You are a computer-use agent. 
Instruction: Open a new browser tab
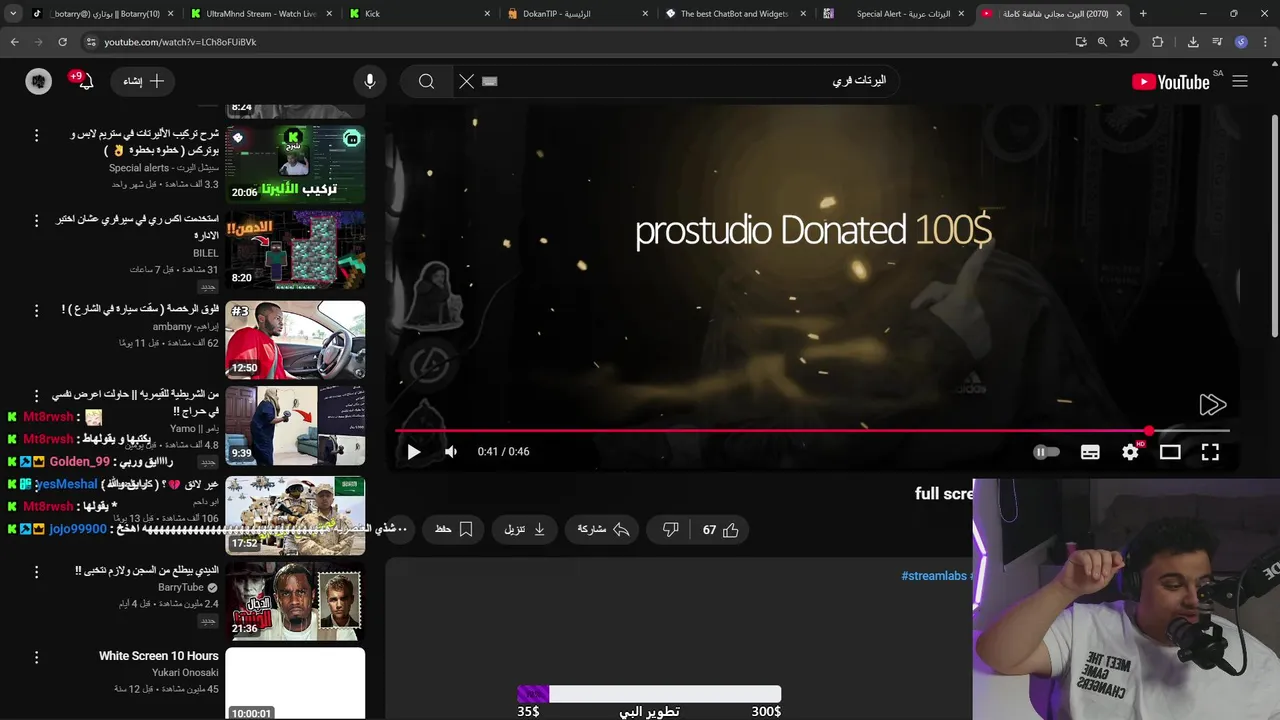(1143, 14)
